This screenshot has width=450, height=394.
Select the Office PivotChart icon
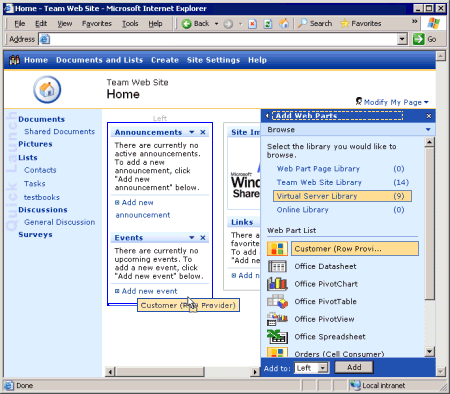277,284
